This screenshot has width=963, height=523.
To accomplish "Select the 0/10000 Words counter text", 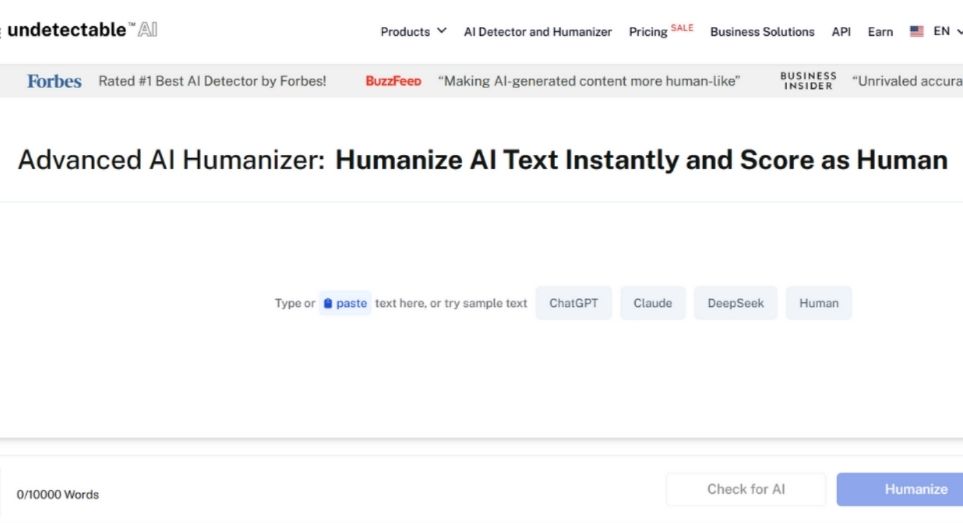I will pyautogui.click(x=58, y=494).
